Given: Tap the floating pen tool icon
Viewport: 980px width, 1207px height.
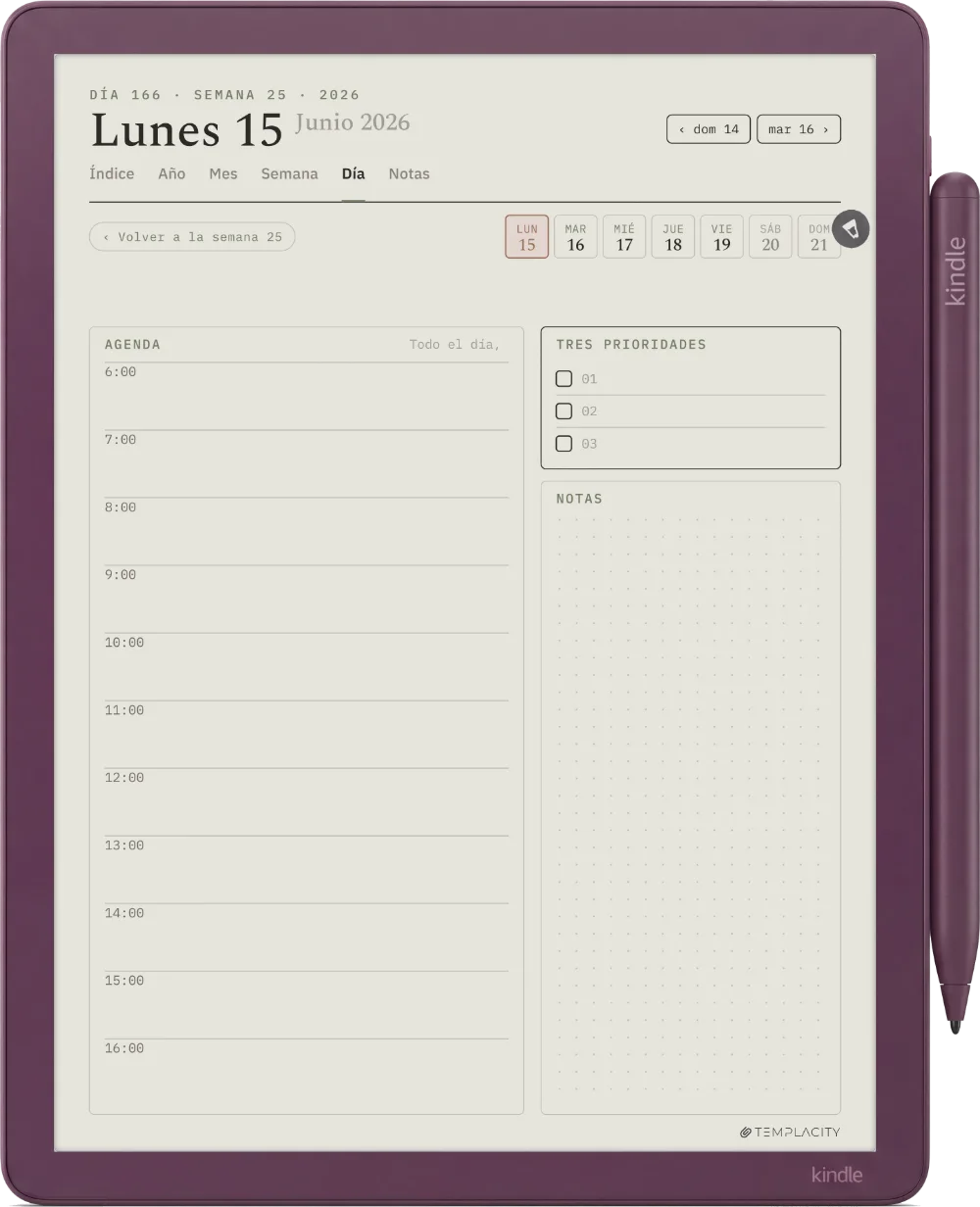Looking at the screenshot, I should (x=852, y=229).
